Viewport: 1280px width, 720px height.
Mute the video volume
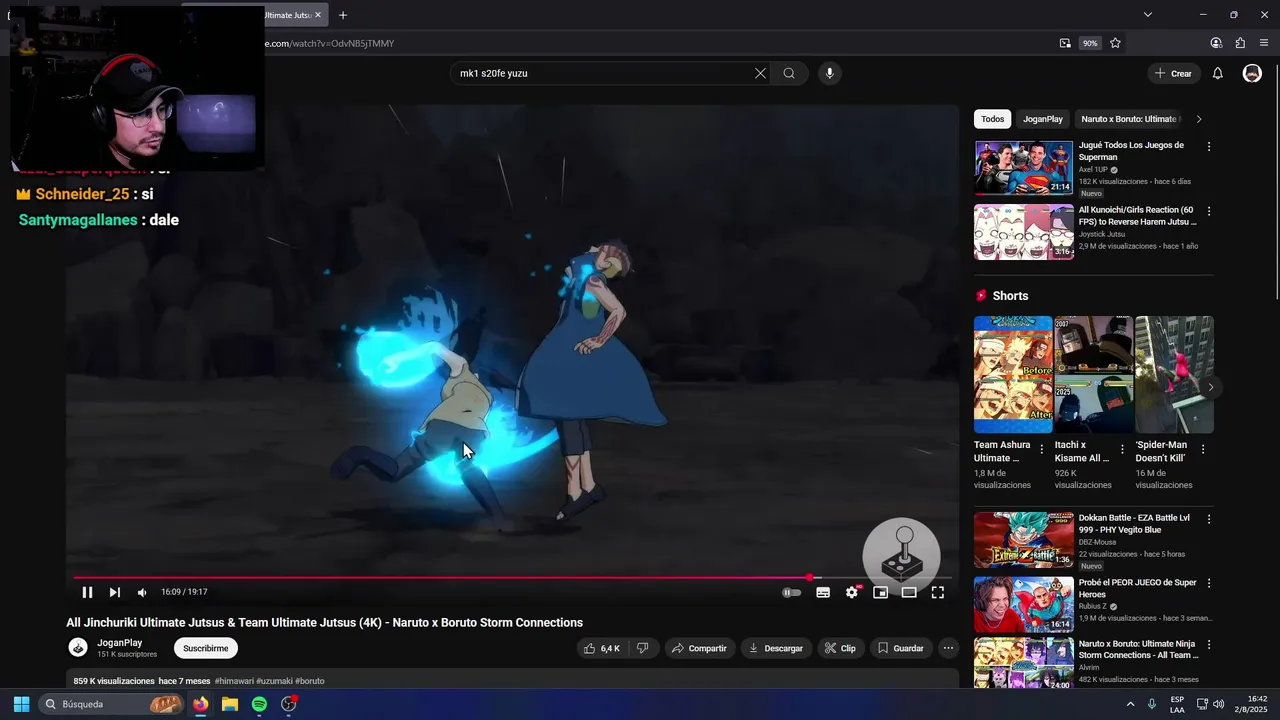[142, 593]
